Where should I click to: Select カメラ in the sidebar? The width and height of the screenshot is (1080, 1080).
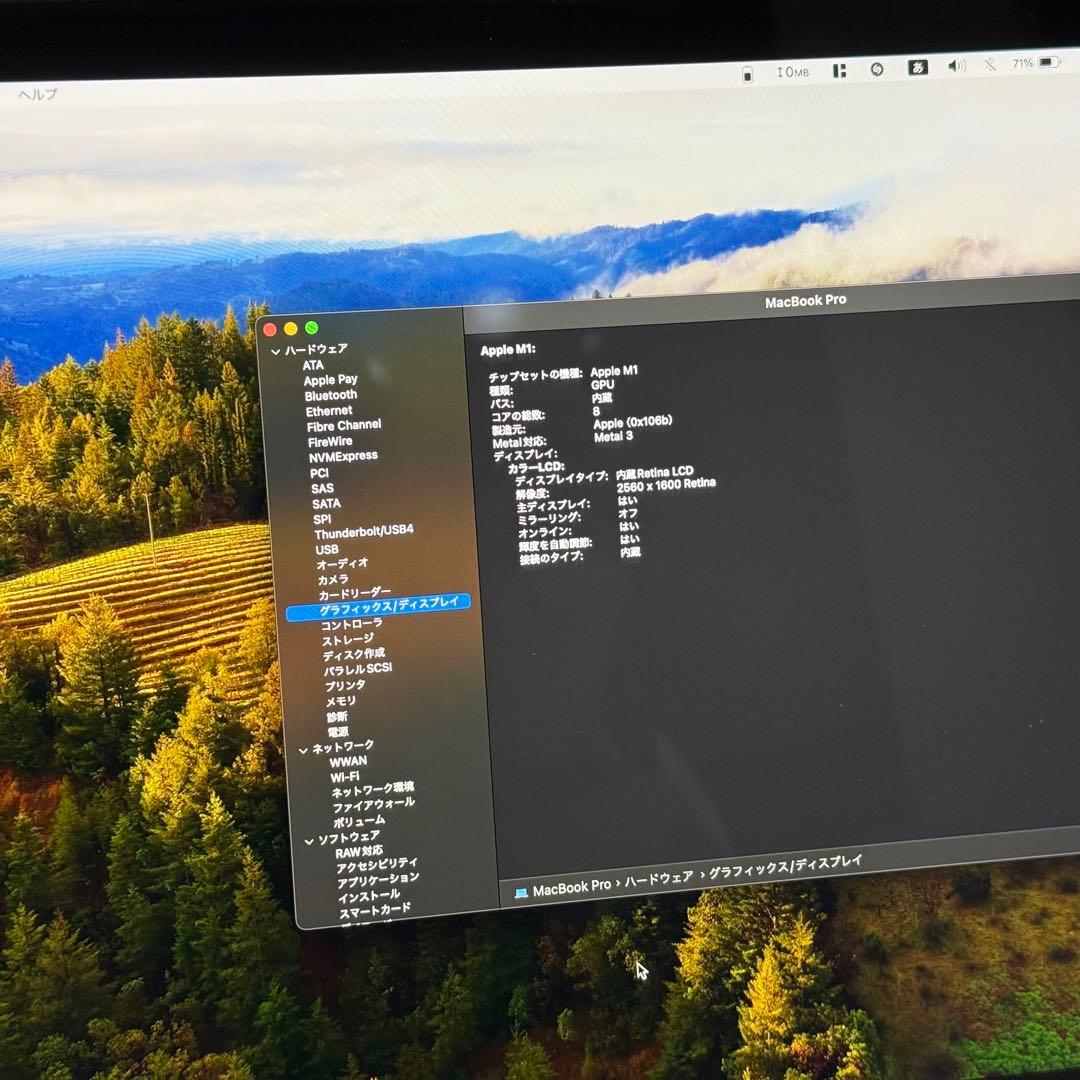(333, 579)
